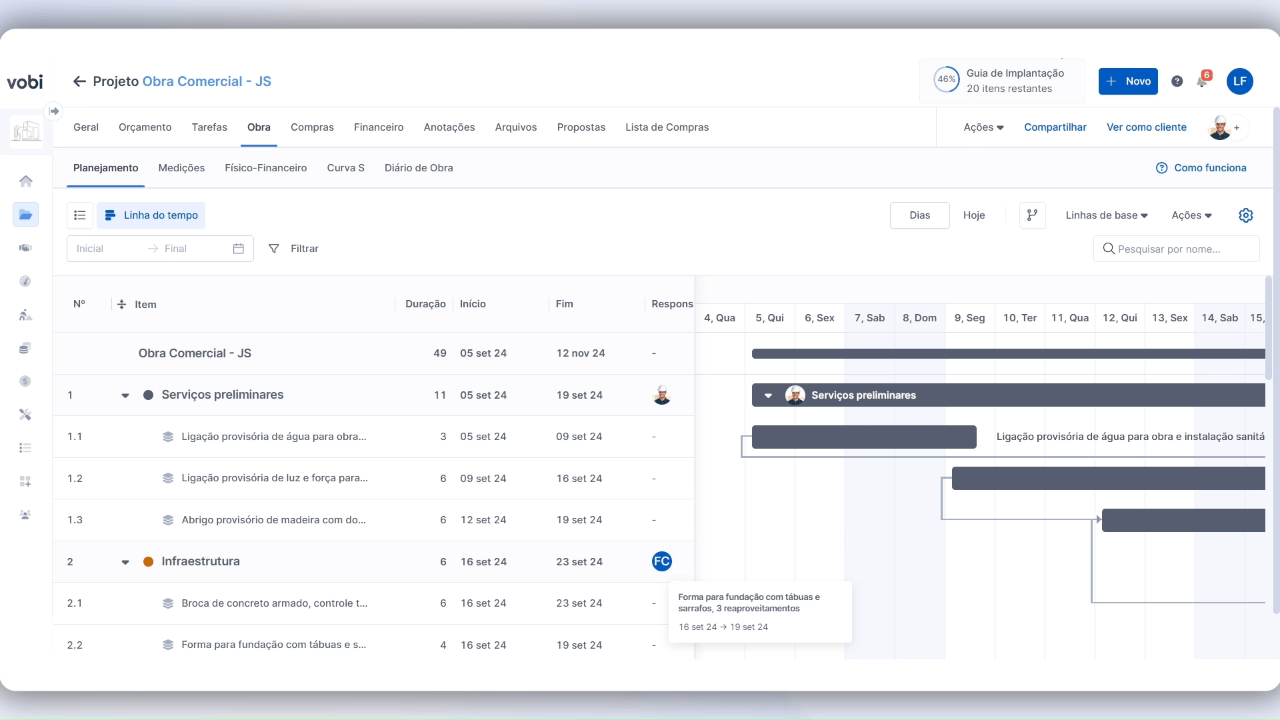
Task: Open the project Ações dropdown
Action: click(984, 127)
